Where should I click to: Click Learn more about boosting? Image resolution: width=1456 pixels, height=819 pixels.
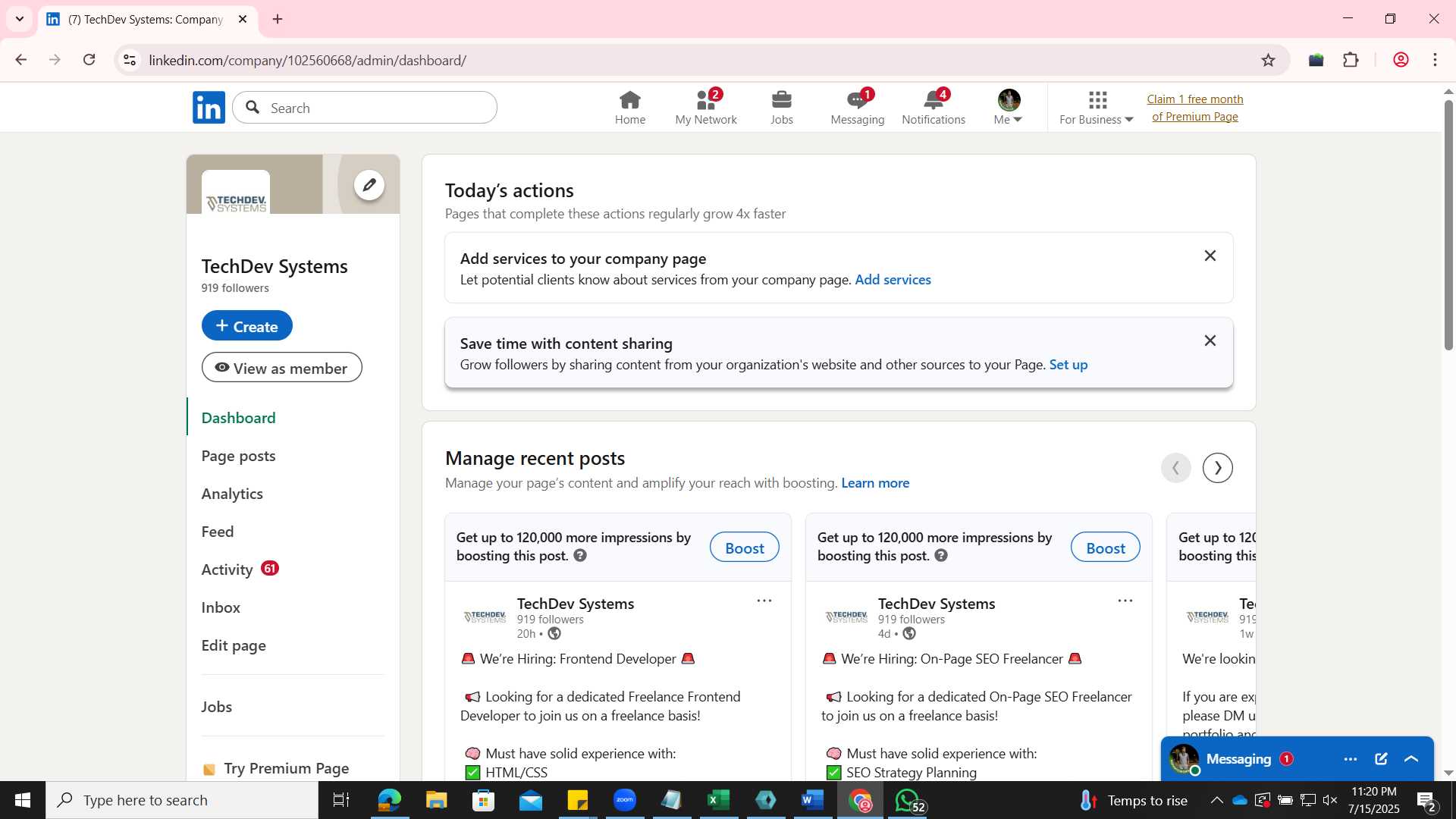click(x=875, y=483)
